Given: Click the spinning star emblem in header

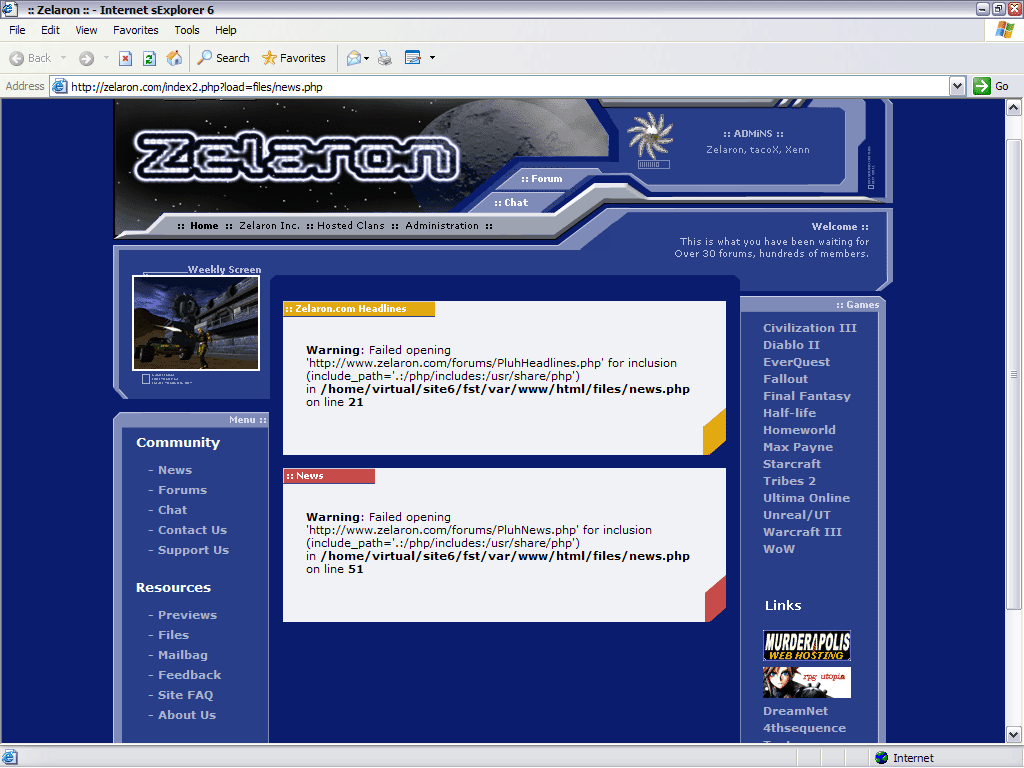Looking at the screenshot, I should [x=650, y=135].
